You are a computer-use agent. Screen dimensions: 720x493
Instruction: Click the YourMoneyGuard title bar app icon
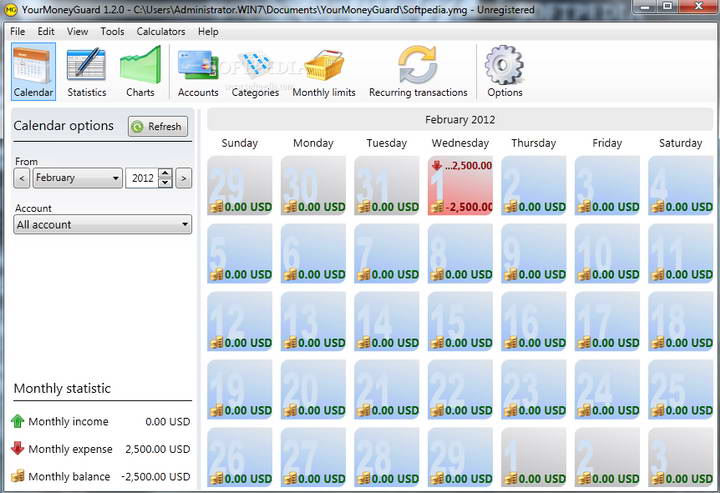pos(10,10)
